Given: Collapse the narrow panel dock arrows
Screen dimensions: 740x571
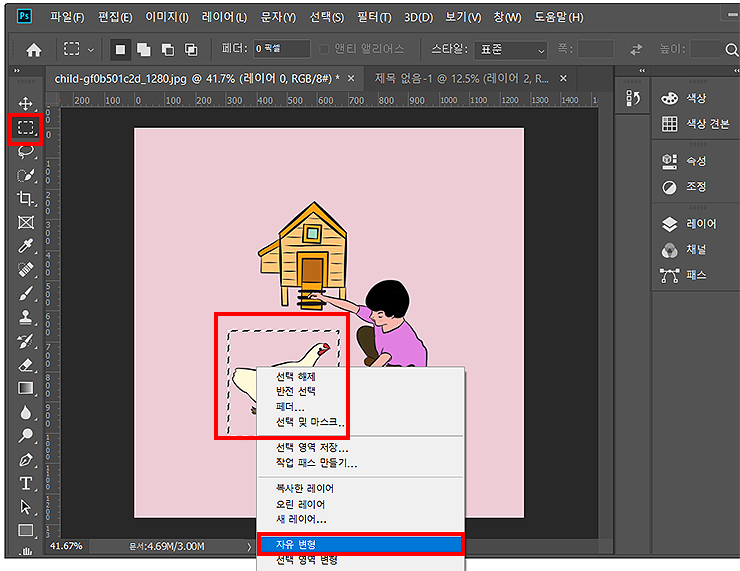Looking at the screenshot, I should point(642,71).
